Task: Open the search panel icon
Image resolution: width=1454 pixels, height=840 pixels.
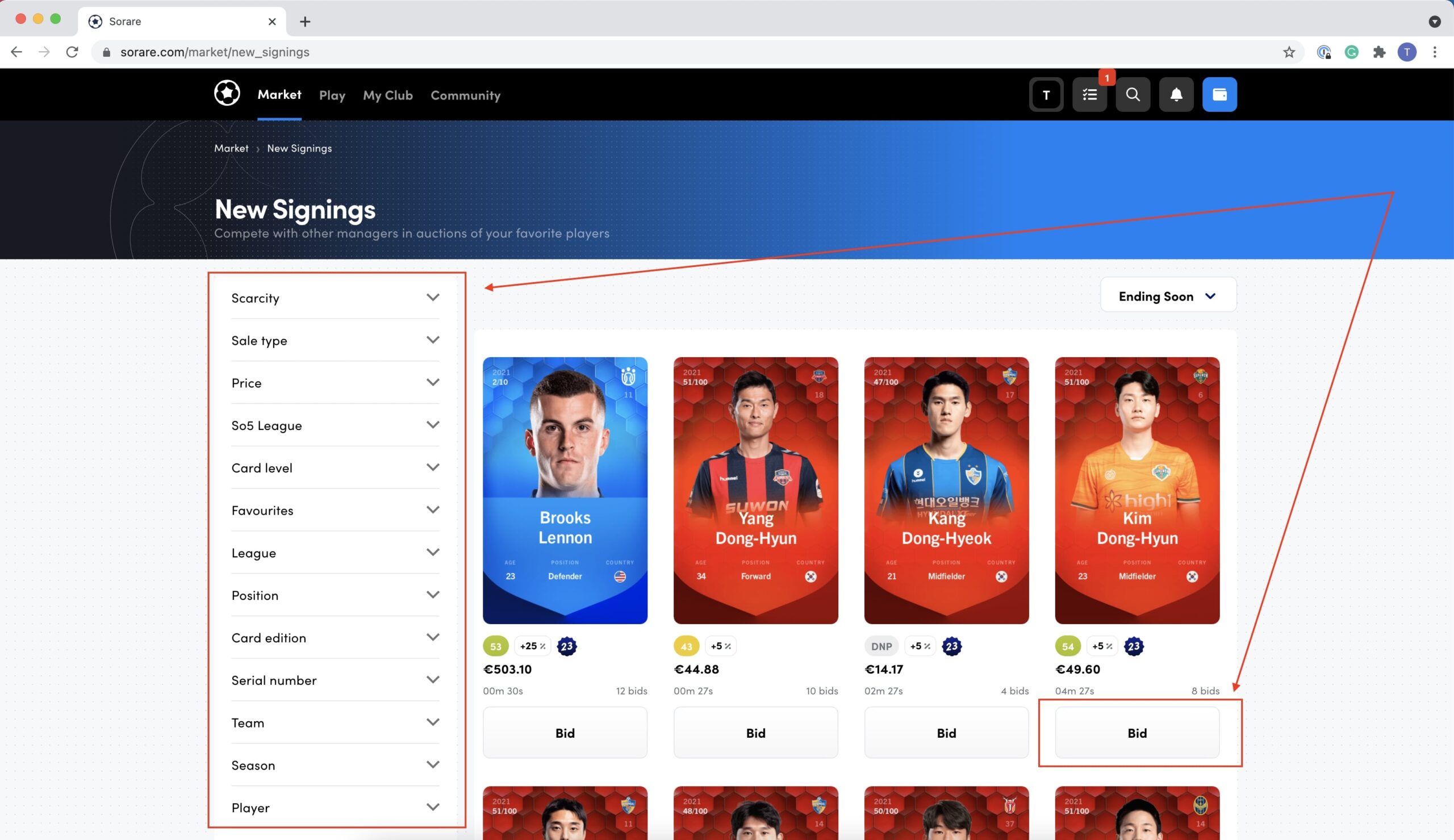Action: pos(1132,94)
